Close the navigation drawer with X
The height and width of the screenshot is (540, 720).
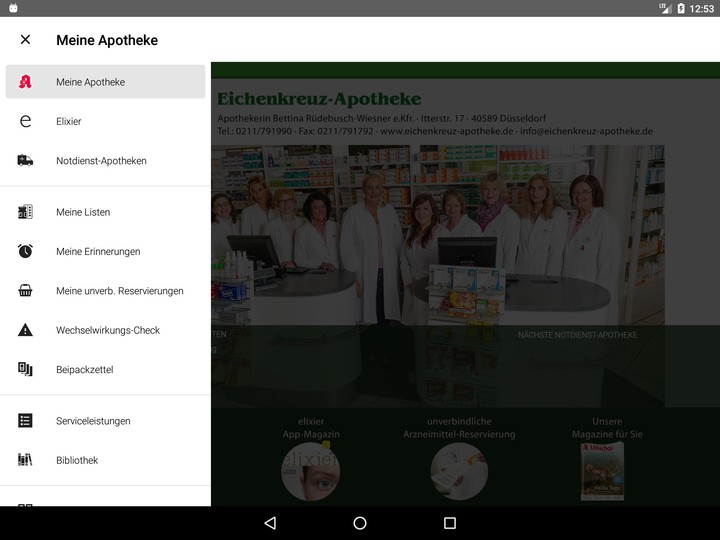tap(25, 39)
